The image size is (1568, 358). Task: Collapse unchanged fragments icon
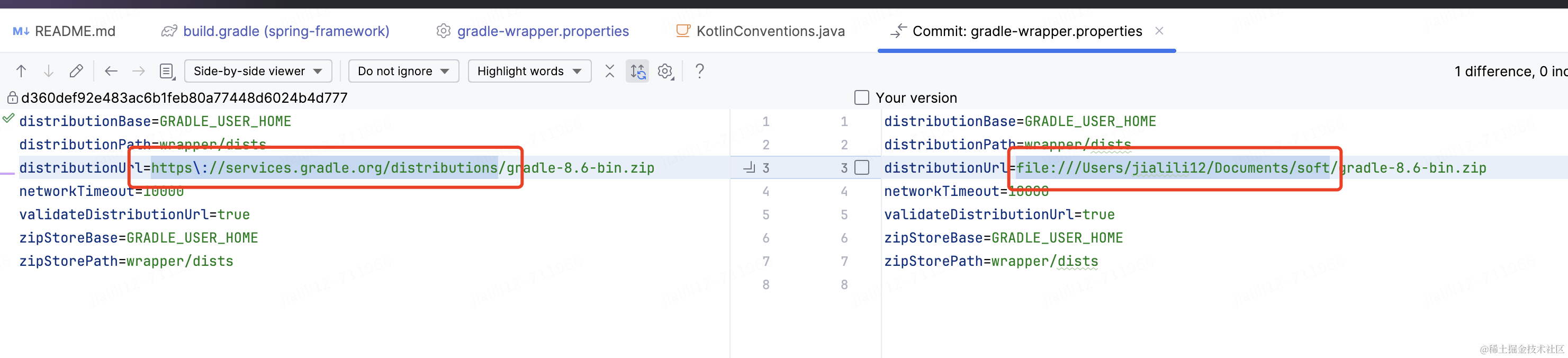click(610, 71)
